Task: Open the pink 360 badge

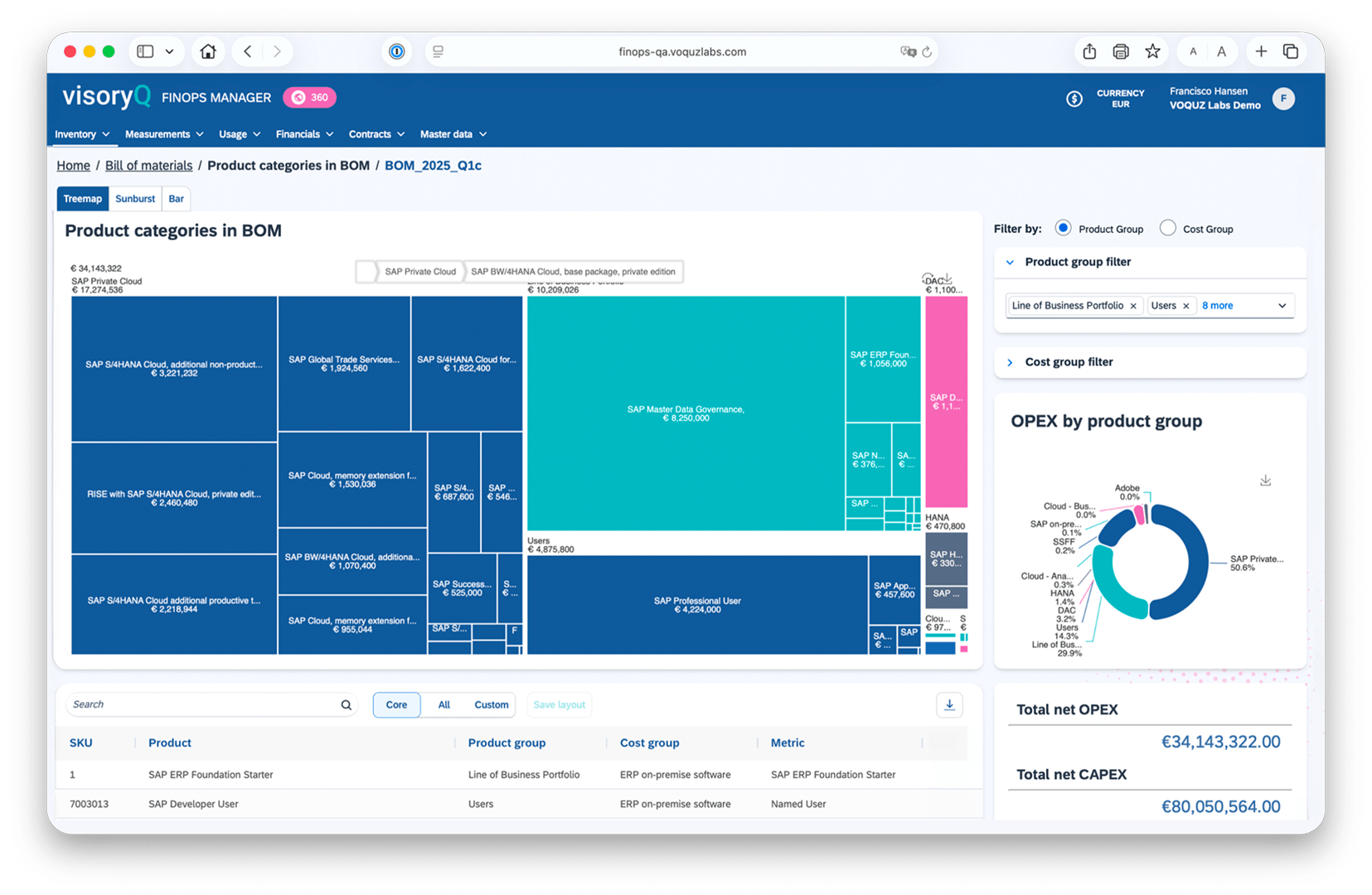Action: tap(309, 97)
